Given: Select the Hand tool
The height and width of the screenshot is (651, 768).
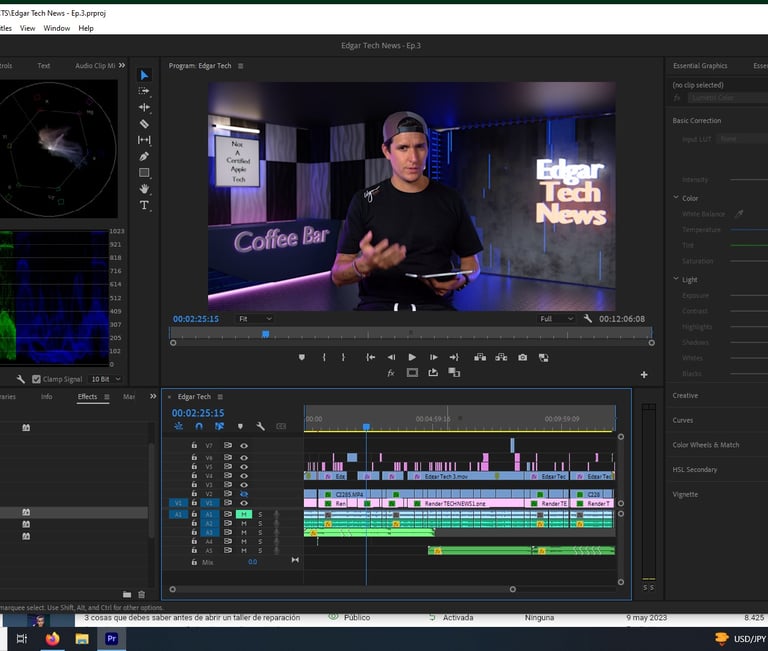Looking at the screenshot, I should coord(144,189).
